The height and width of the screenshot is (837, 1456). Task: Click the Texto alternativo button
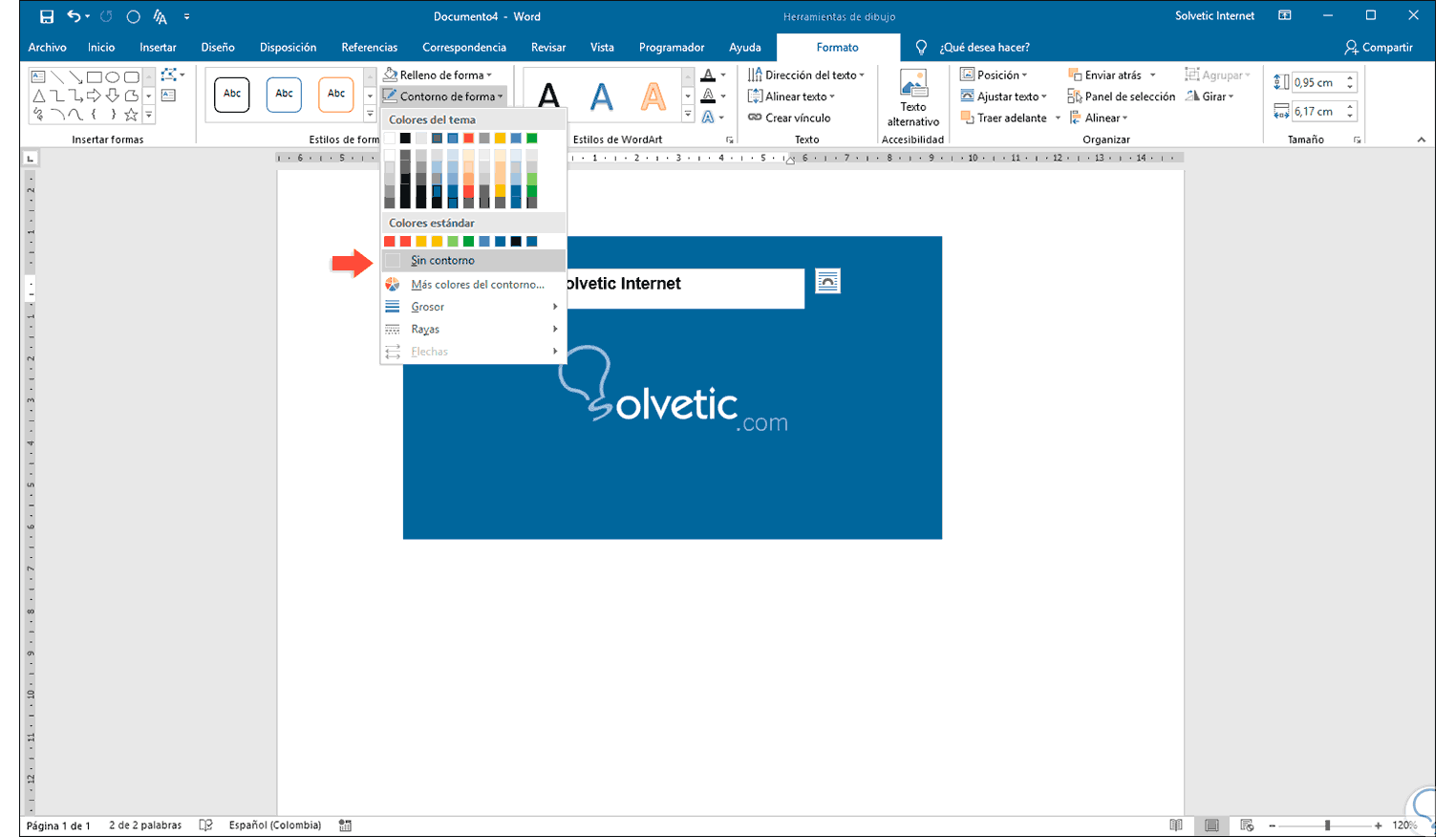coord(913,97)
